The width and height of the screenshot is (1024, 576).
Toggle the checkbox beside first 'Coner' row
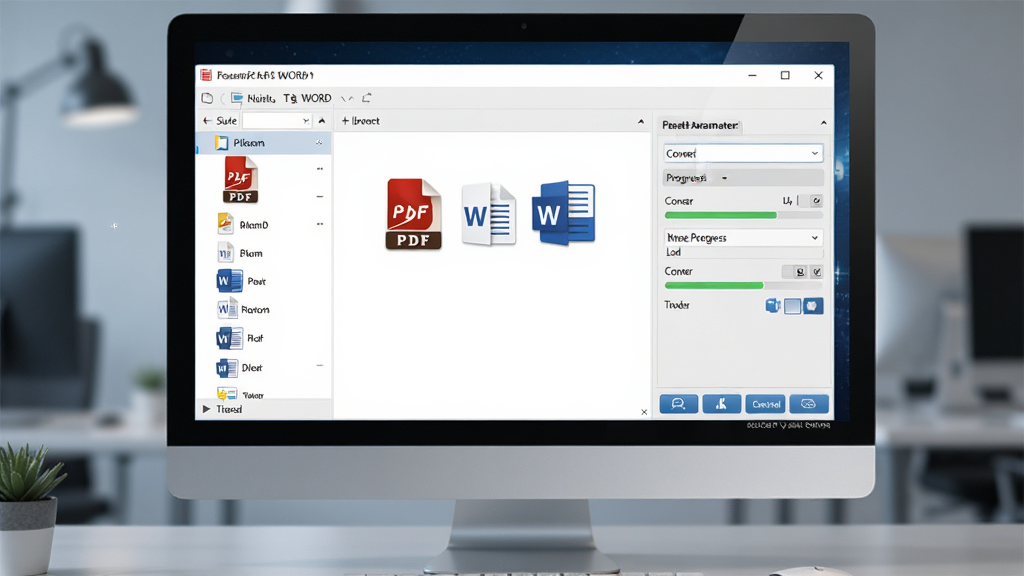pyautogui.click(x=816, y=201)
